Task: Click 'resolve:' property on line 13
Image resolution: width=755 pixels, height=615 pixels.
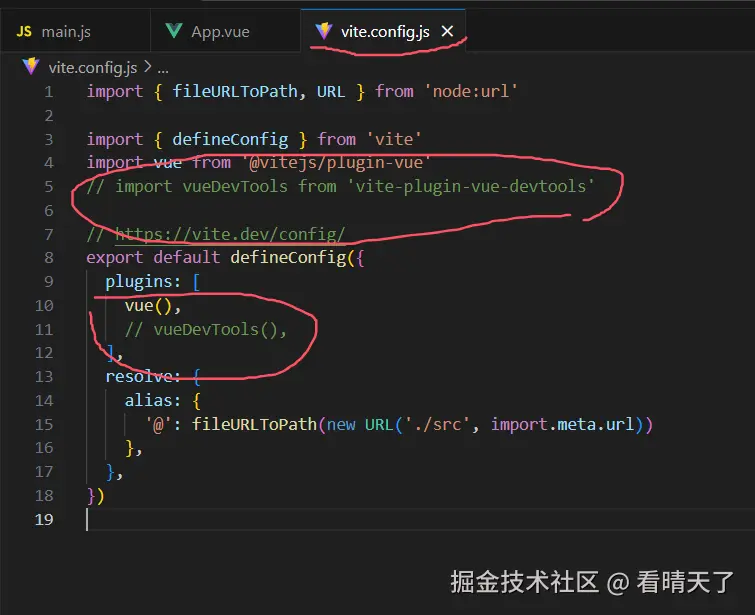Action: [x=143, y=376]
